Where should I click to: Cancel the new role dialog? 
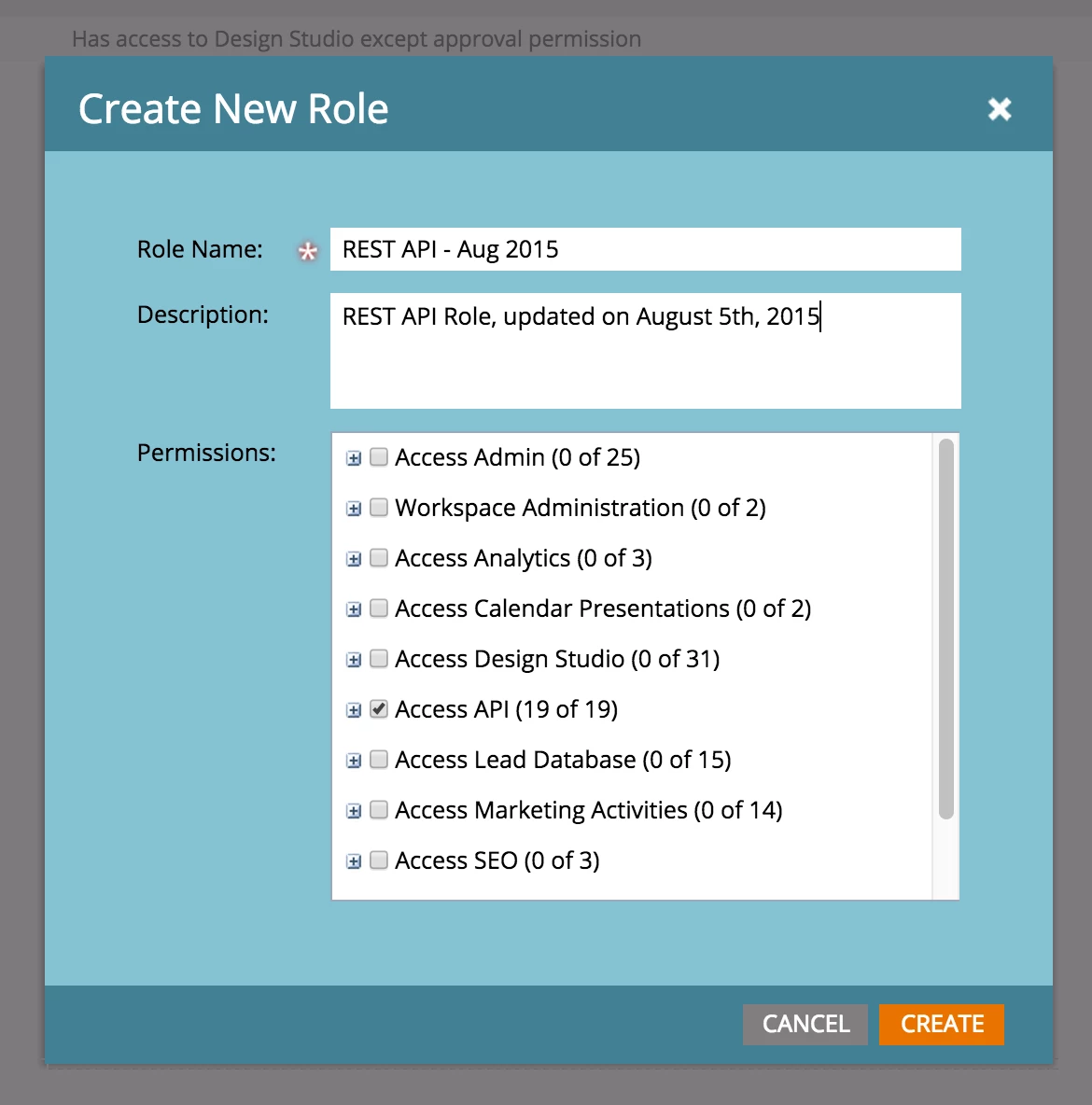pyautogui.click(x=805, y=1024)
